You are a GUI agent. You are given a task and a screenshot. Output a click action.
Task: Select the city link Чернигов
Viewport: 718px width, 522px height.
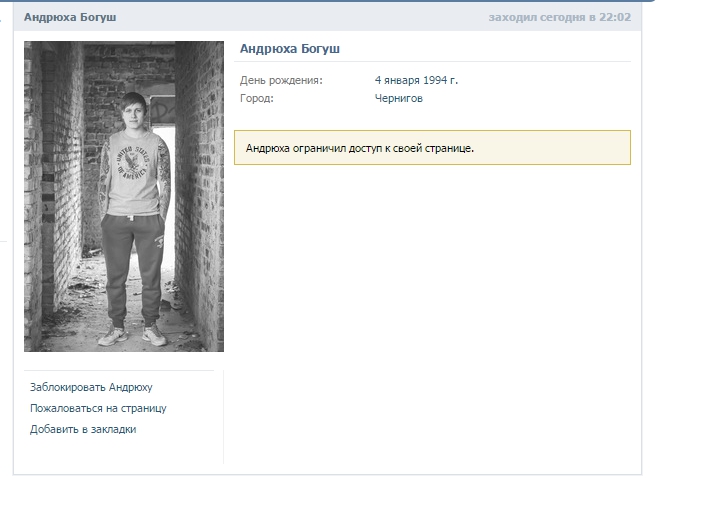point(398,98)
